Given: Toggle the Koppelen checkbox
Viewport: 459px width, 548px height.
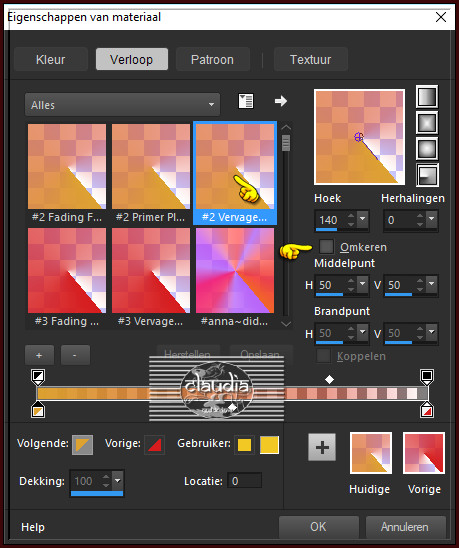Looking at the screenshot, I should click(x=323, y=356).
